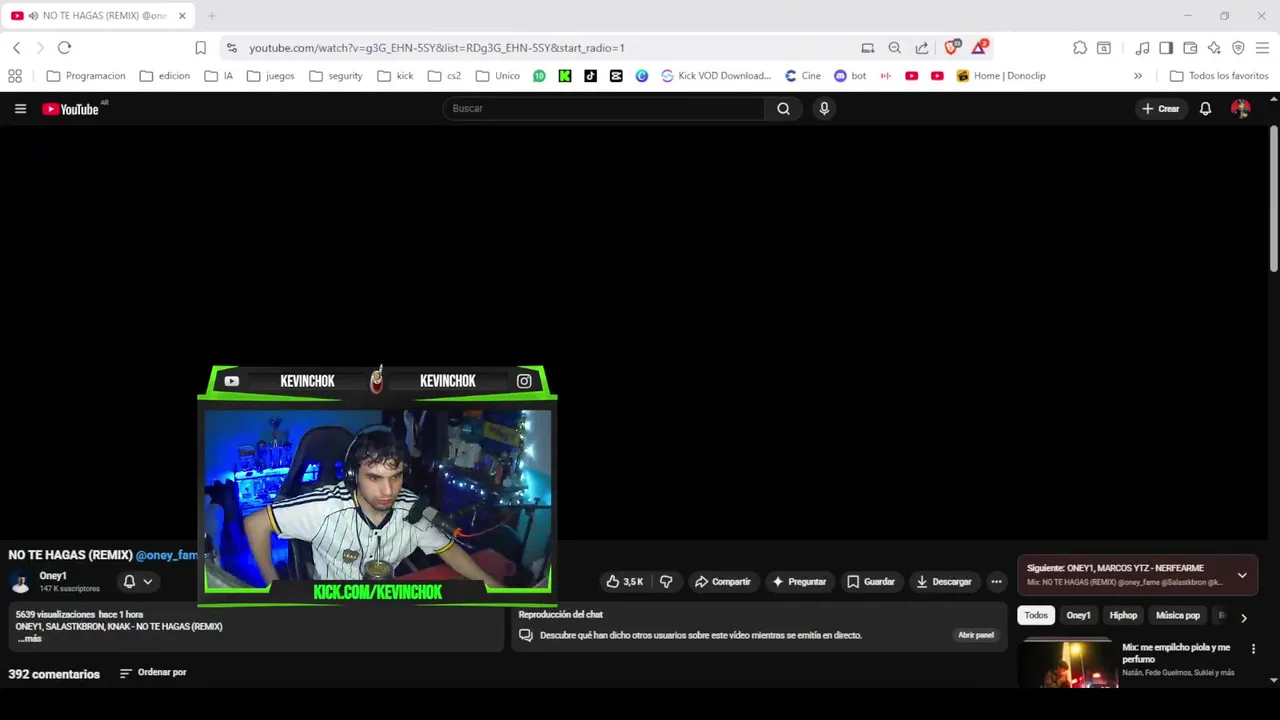This screenshot has height=720, width=1280.
Task: Open Todos los favoritos folder
Action: [x=1219, y=76]
